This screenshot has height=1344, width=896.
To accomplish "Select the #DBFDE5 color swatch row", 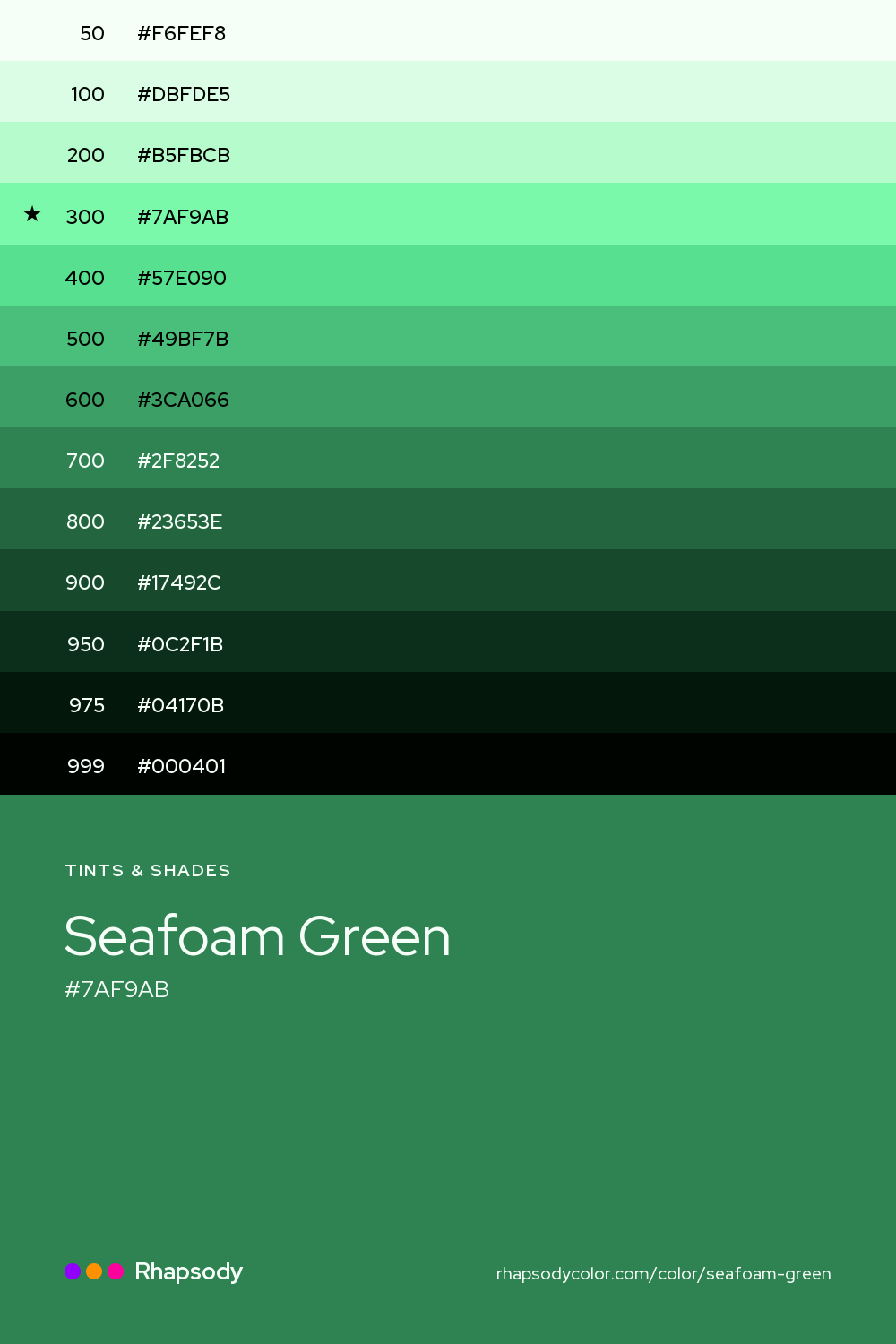I will (448, 91).
